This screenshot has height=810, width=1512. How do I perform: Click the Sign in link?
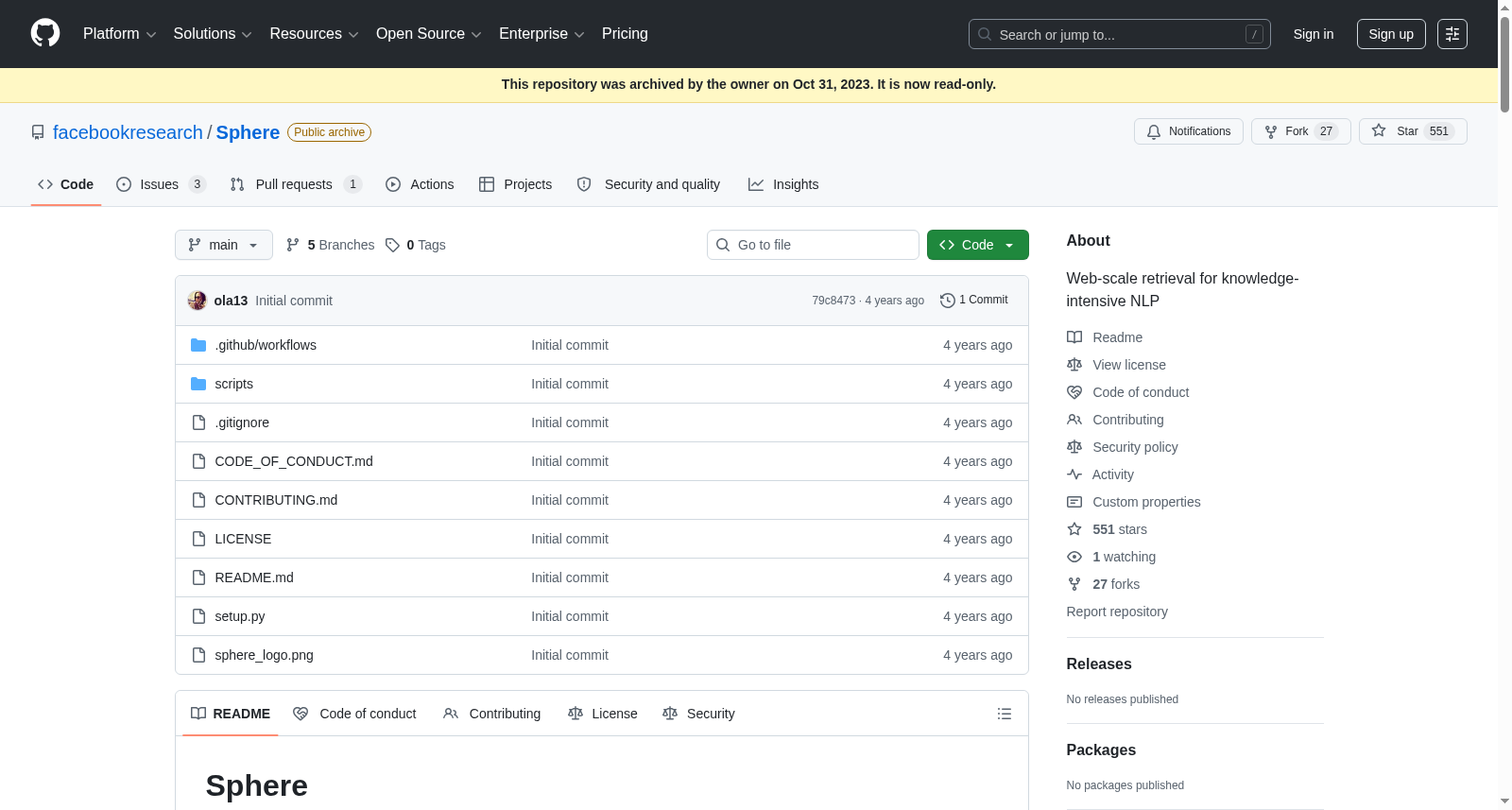[1314, 34]
